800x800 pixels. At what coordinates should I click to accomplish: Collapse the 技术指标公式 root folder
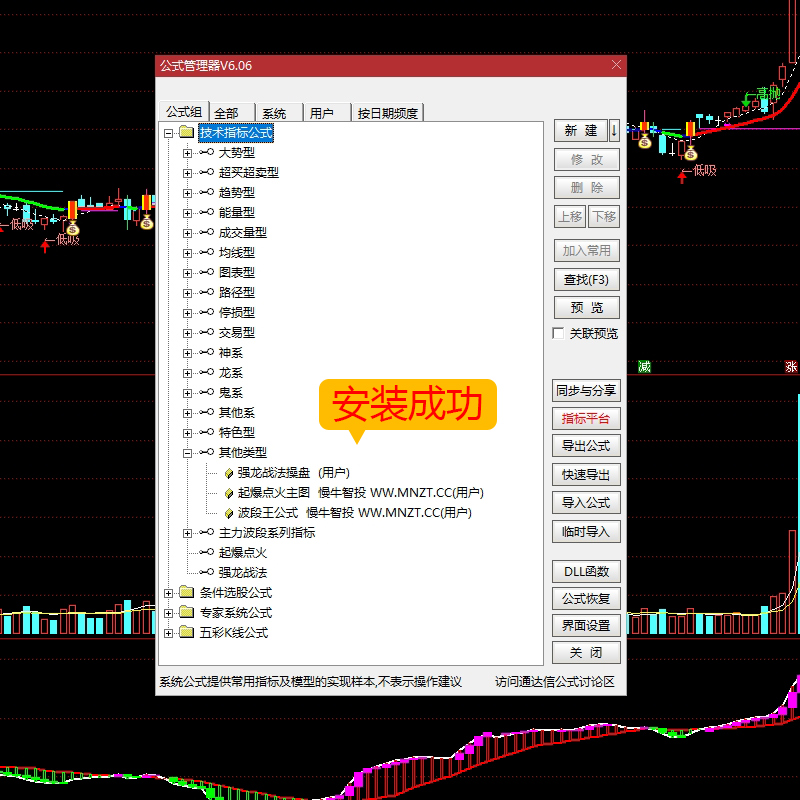[168, 134]
